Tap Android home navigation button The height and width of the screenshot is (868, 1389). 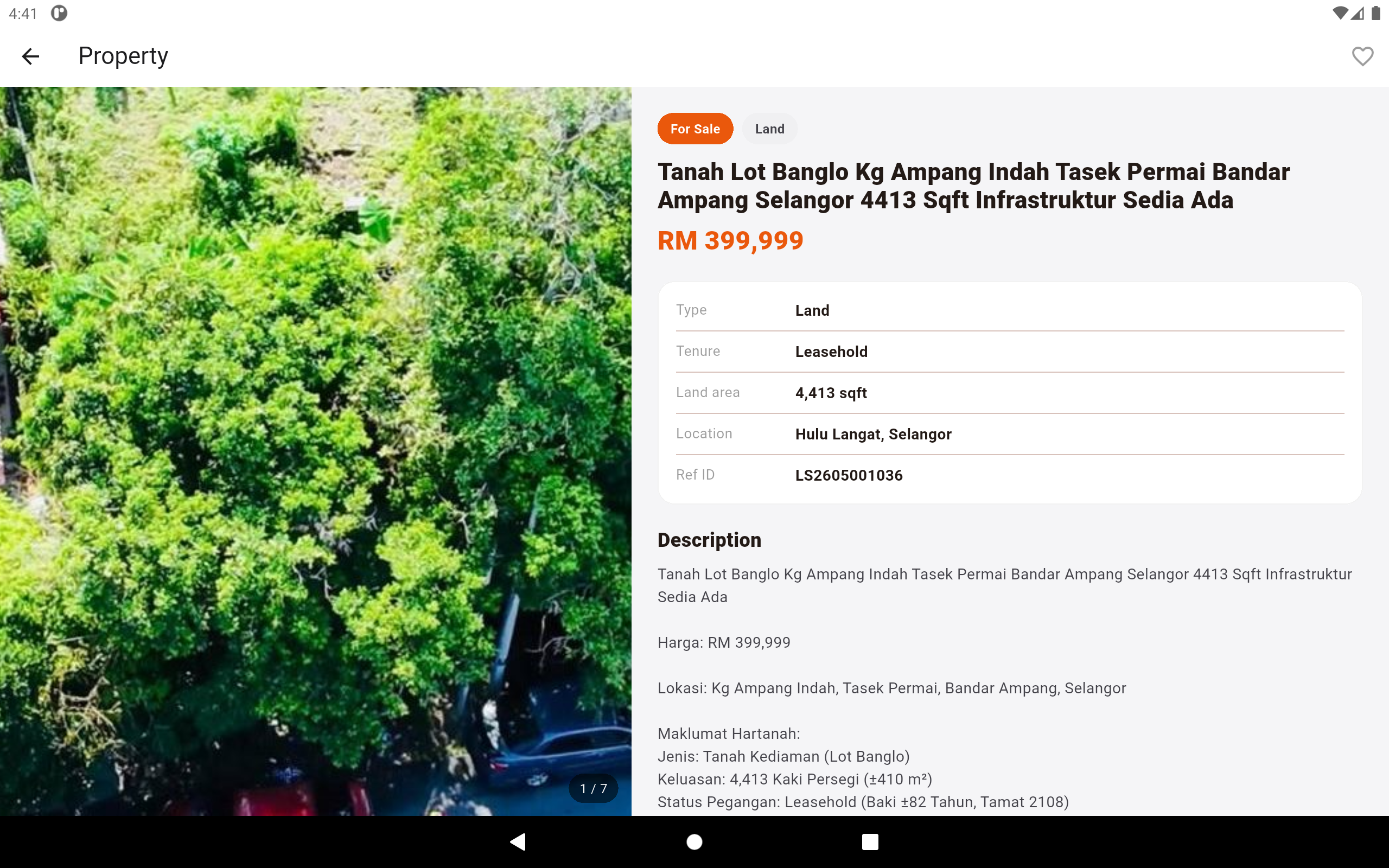694,841
